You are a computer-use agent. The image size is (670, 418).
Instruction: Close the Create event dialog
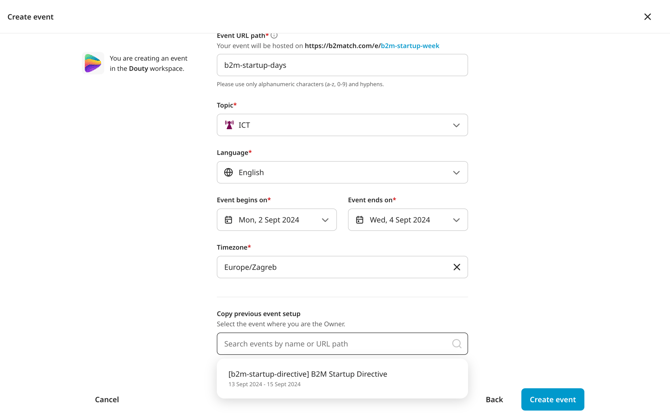[648, 17]
